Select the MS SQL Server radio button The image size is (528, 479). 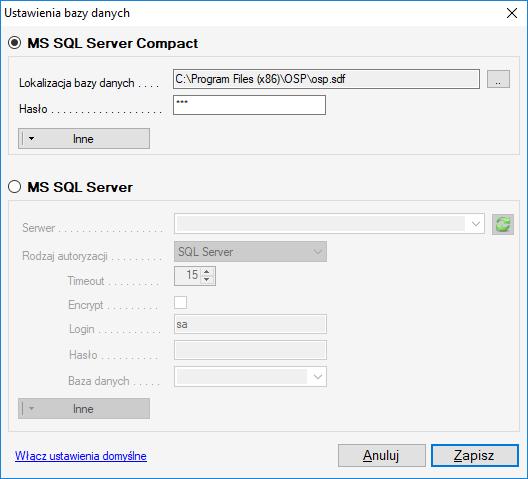(x=15, y=187)
